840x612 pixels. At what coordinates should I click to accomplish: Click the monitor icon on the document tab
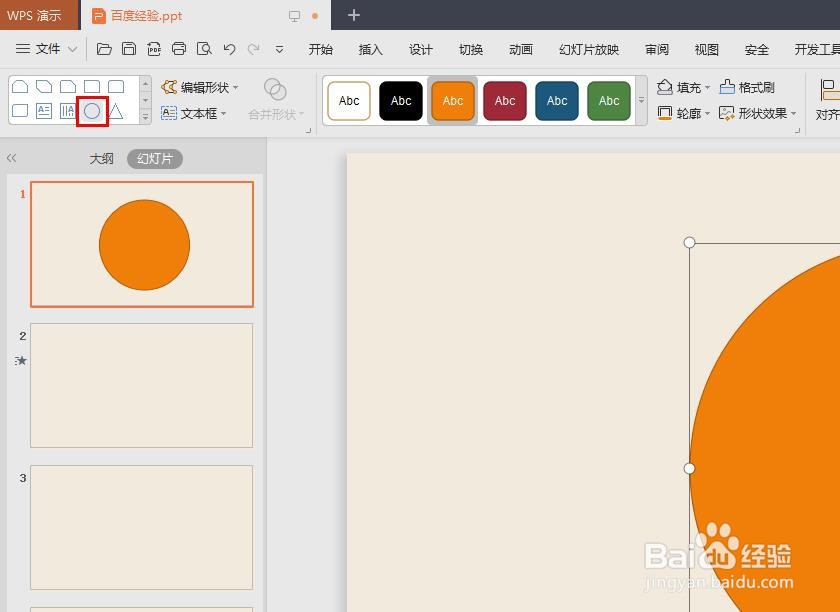click(x=294, y=16)
